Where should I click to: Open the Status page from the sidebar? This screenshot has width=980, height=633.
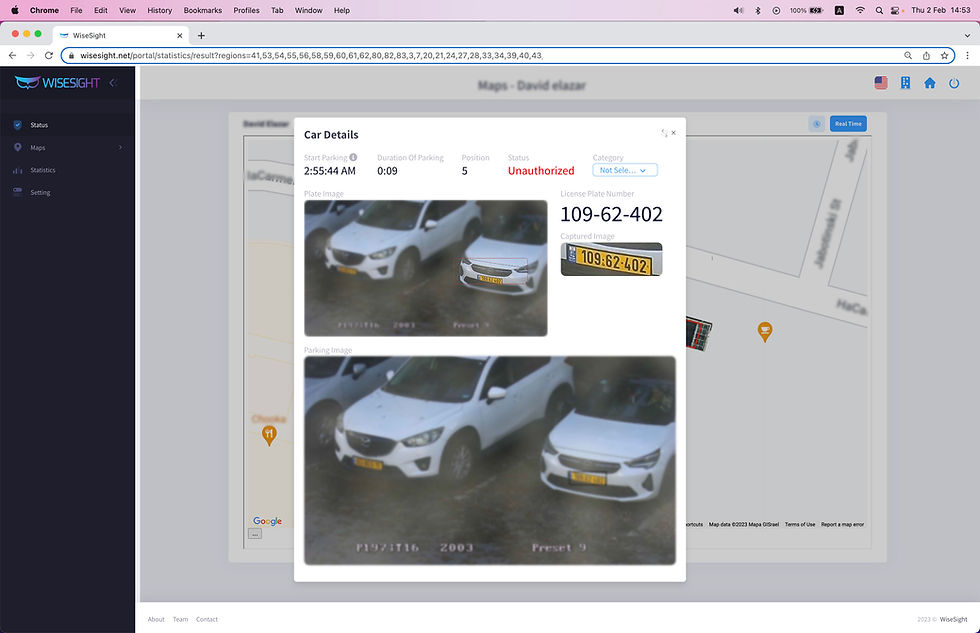tap(38, 125)
